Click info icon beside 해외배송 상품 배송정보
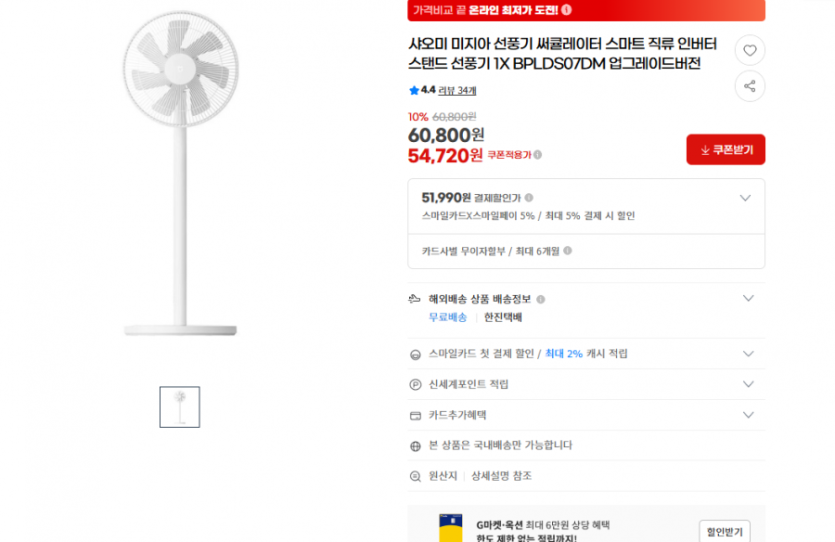The height and width of the screenshot is (542, 835). point(541,299)
